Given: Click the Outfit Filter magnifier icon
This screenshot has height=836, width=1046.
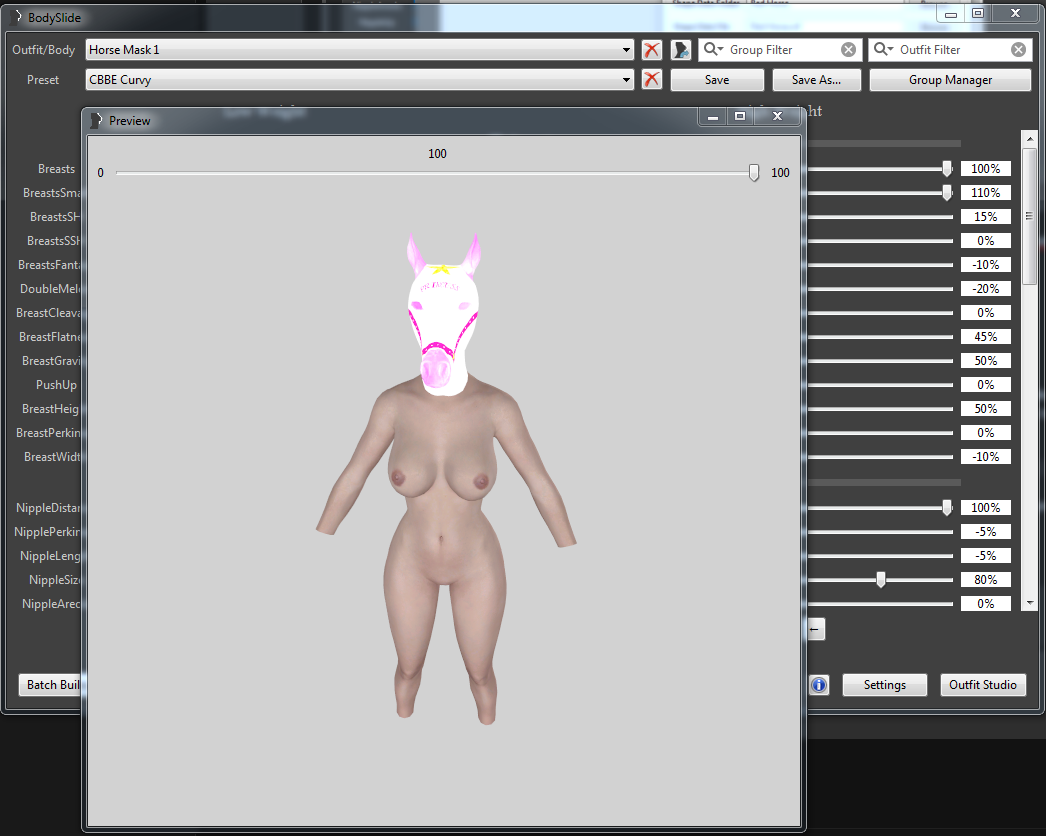Looking at the screenshot, I should click(883, 49).
